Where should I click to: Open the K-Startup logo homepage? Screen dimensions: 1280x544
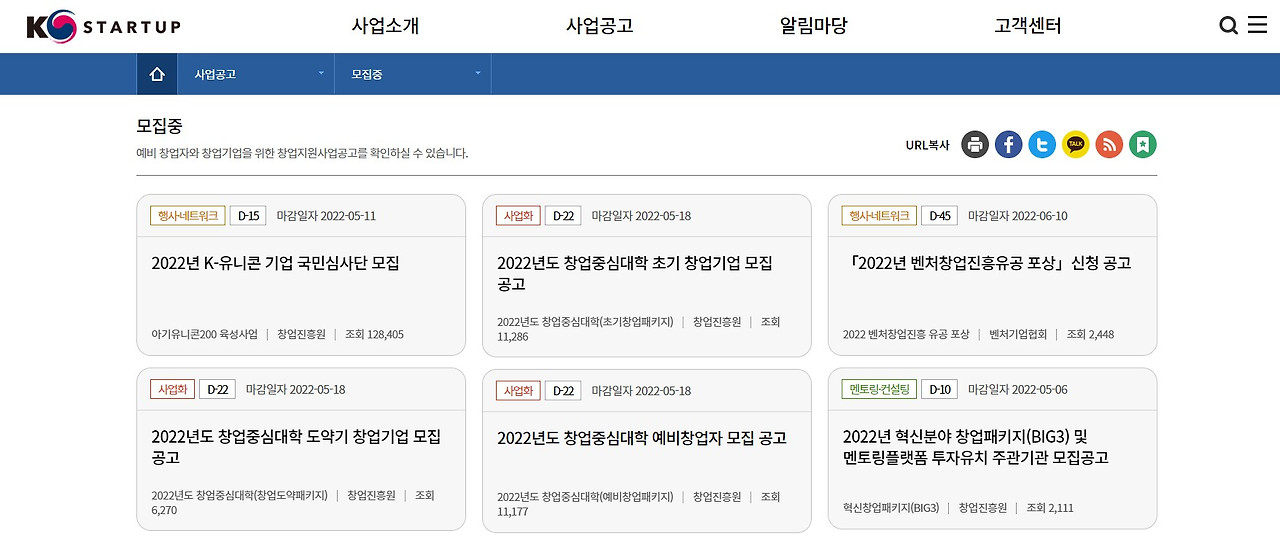[x=103, y=26]
